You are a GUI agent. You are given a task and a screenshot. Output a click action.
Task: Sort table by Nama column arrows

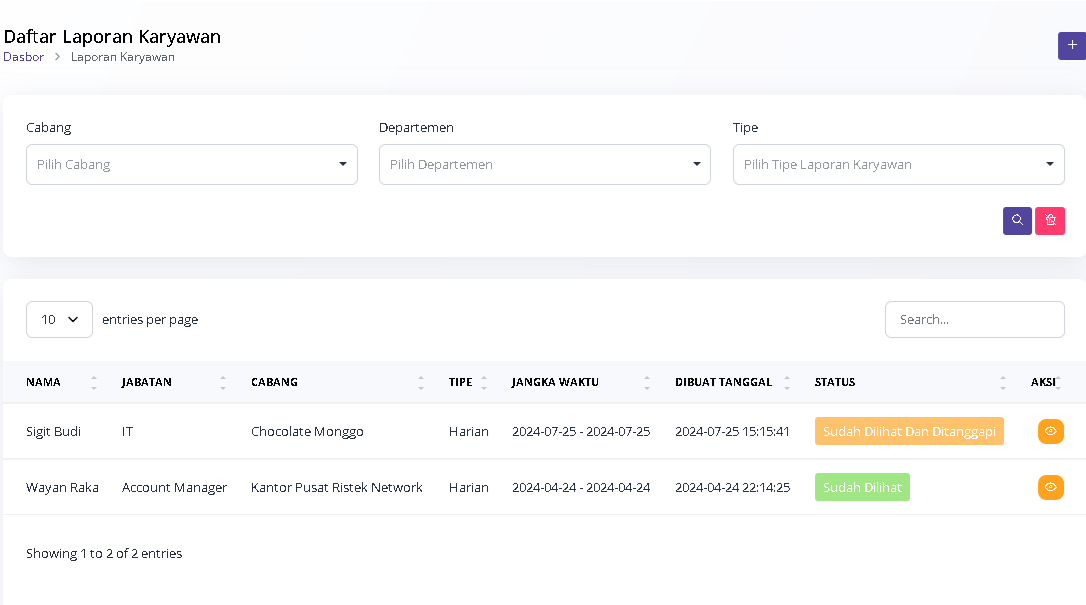click(x=94, y=382)
